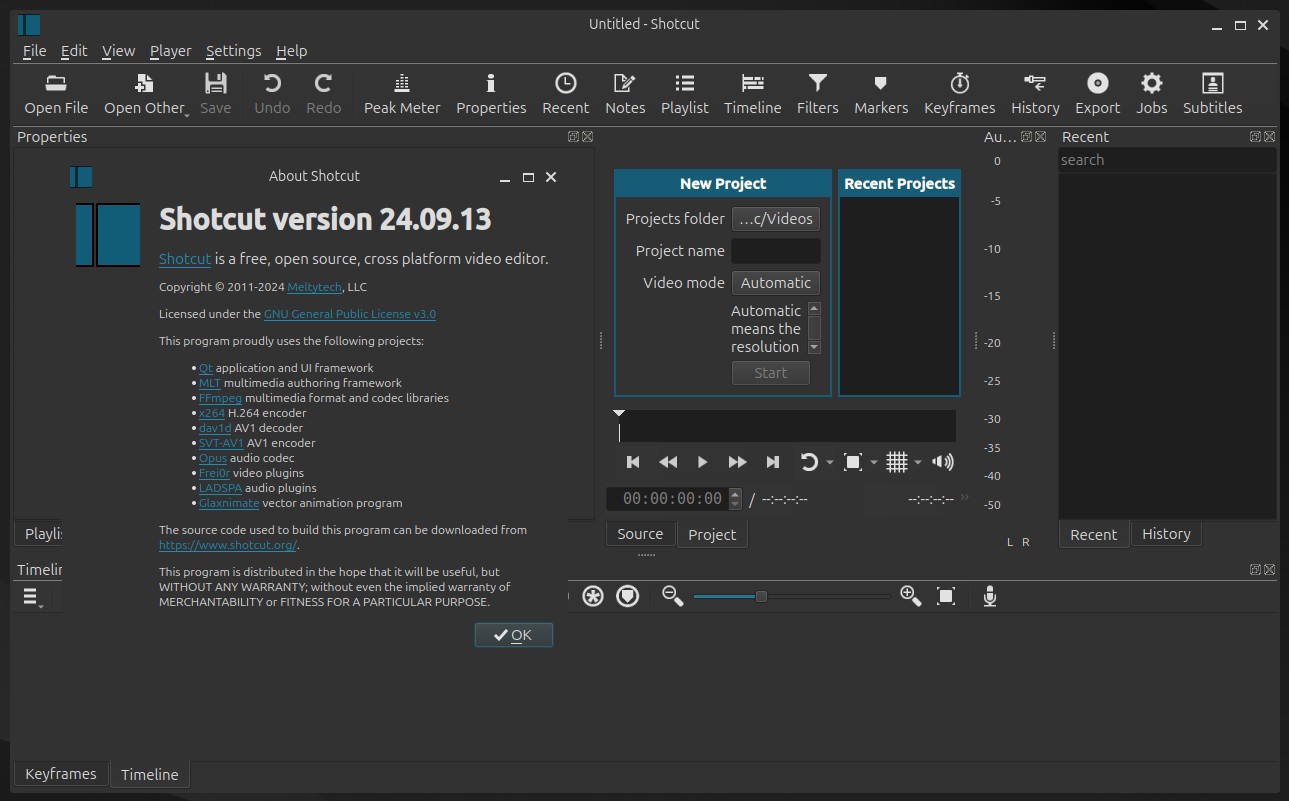
Task: Toggle ripple markers in timeline toolbar
Action: 628,597
